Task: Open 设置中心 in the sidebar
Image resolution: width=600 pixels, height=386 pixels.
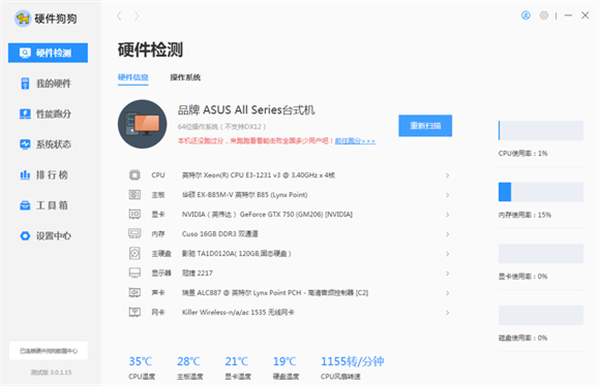Action: tap(45, 236)
